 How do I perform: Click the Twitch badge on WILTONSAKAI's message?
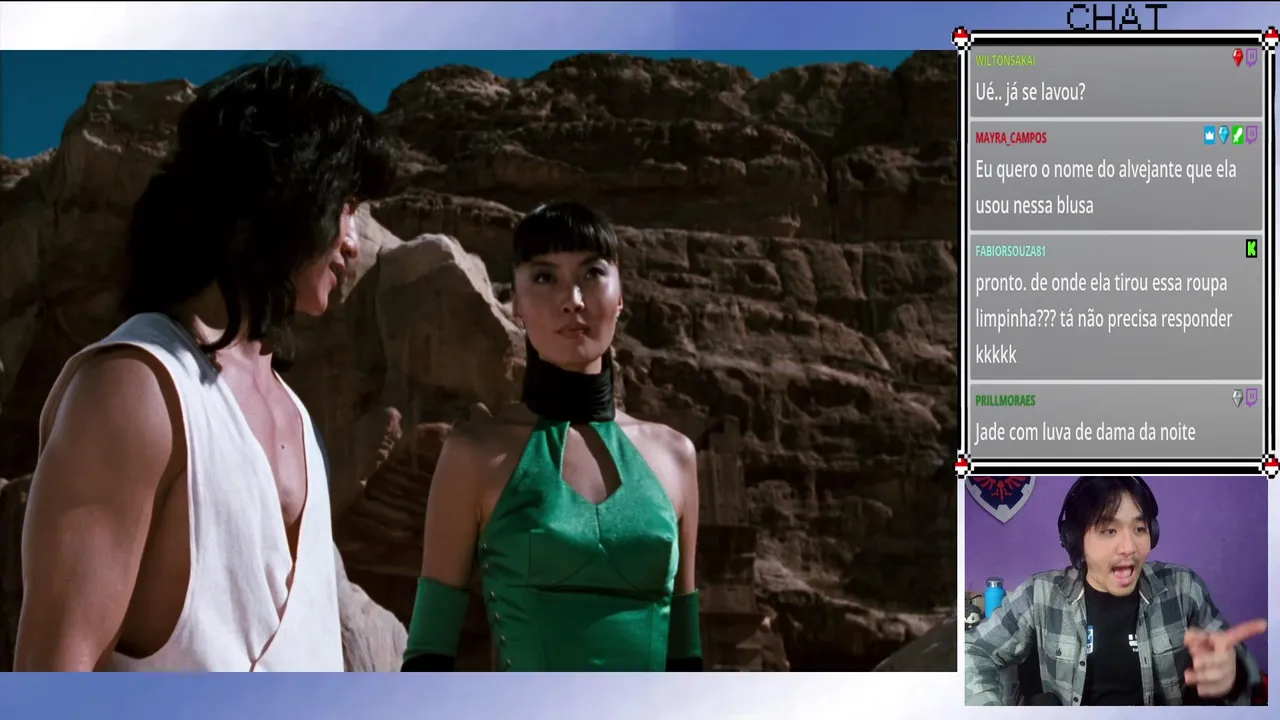[x=1251, y=58]
